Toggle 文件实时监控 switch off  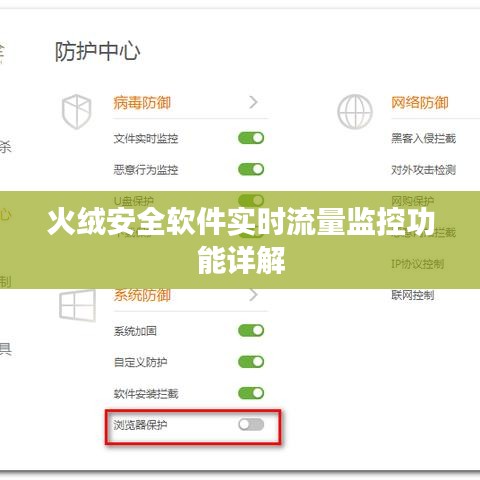coord(251,138)
